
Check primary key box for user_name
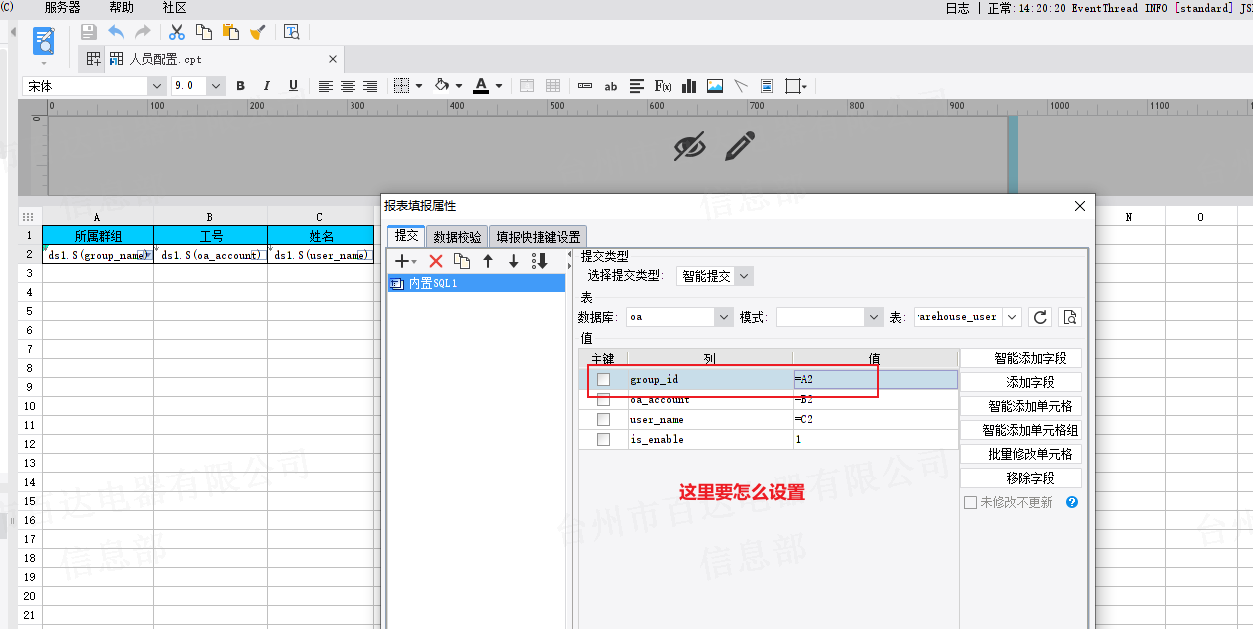(x=603, y=420)
